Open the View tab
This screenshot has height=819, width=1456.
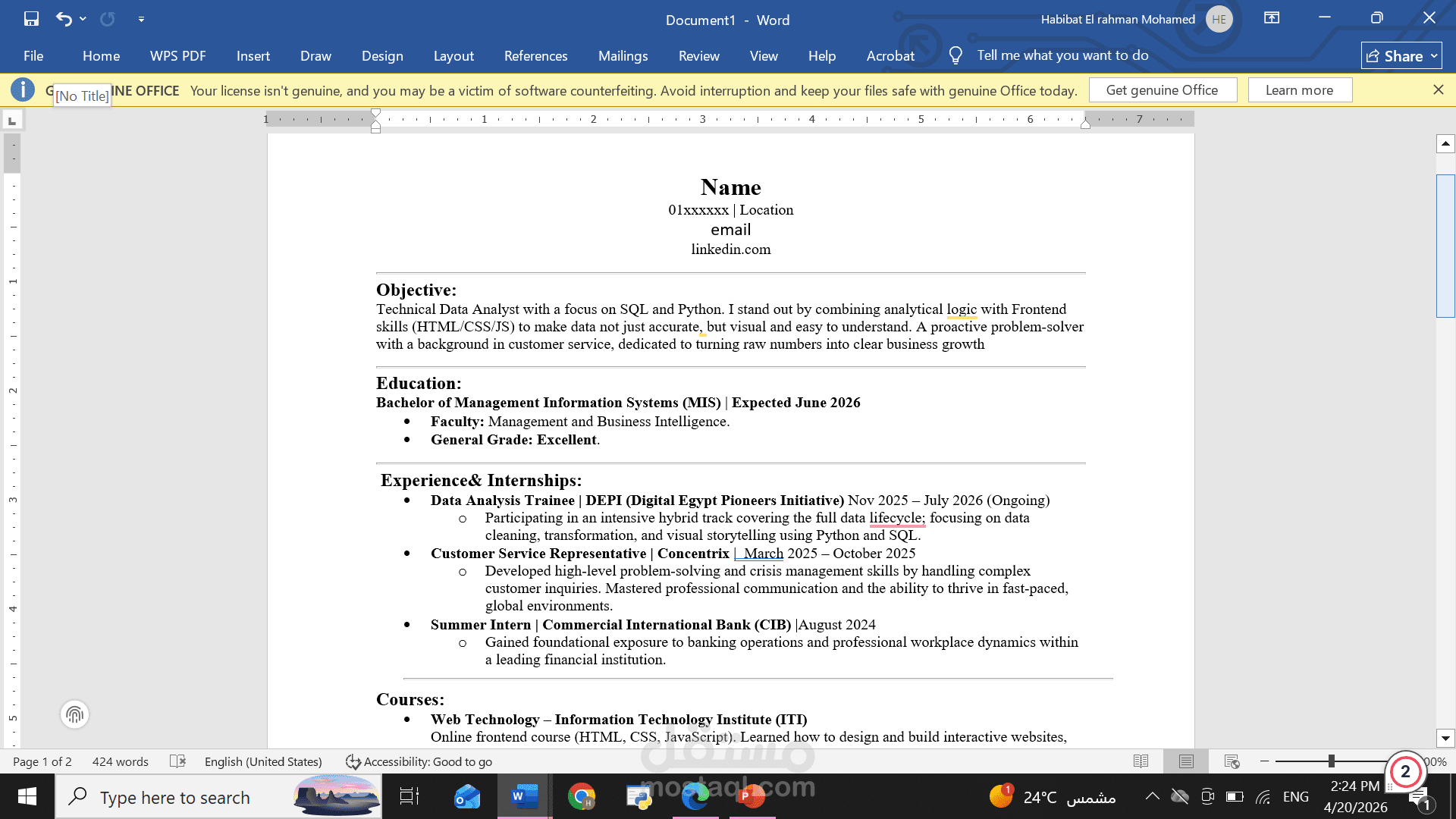click(764, 55)
